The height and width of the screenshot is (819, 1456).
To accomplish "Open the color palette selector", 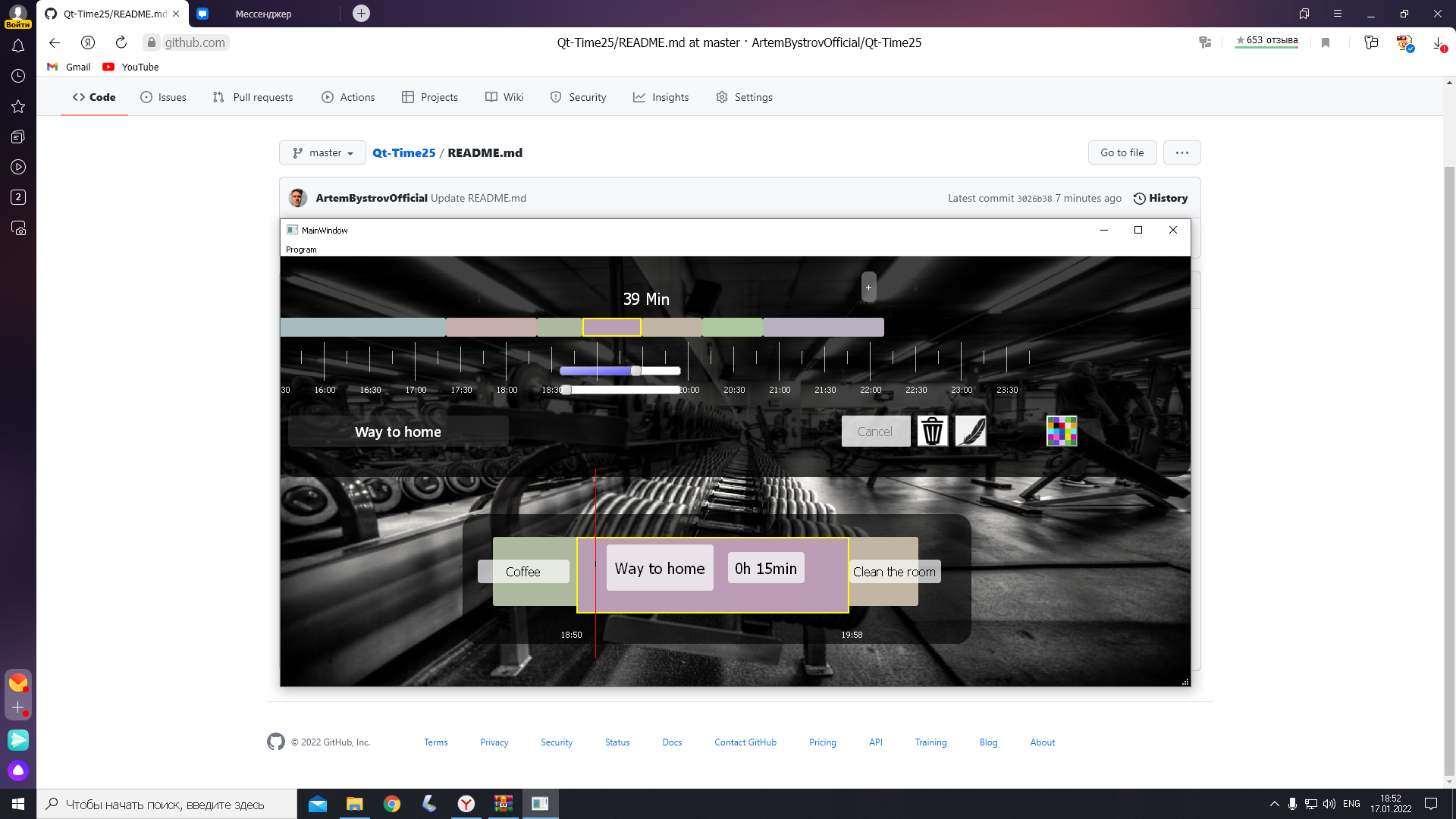I will [x=1062, y=431].
